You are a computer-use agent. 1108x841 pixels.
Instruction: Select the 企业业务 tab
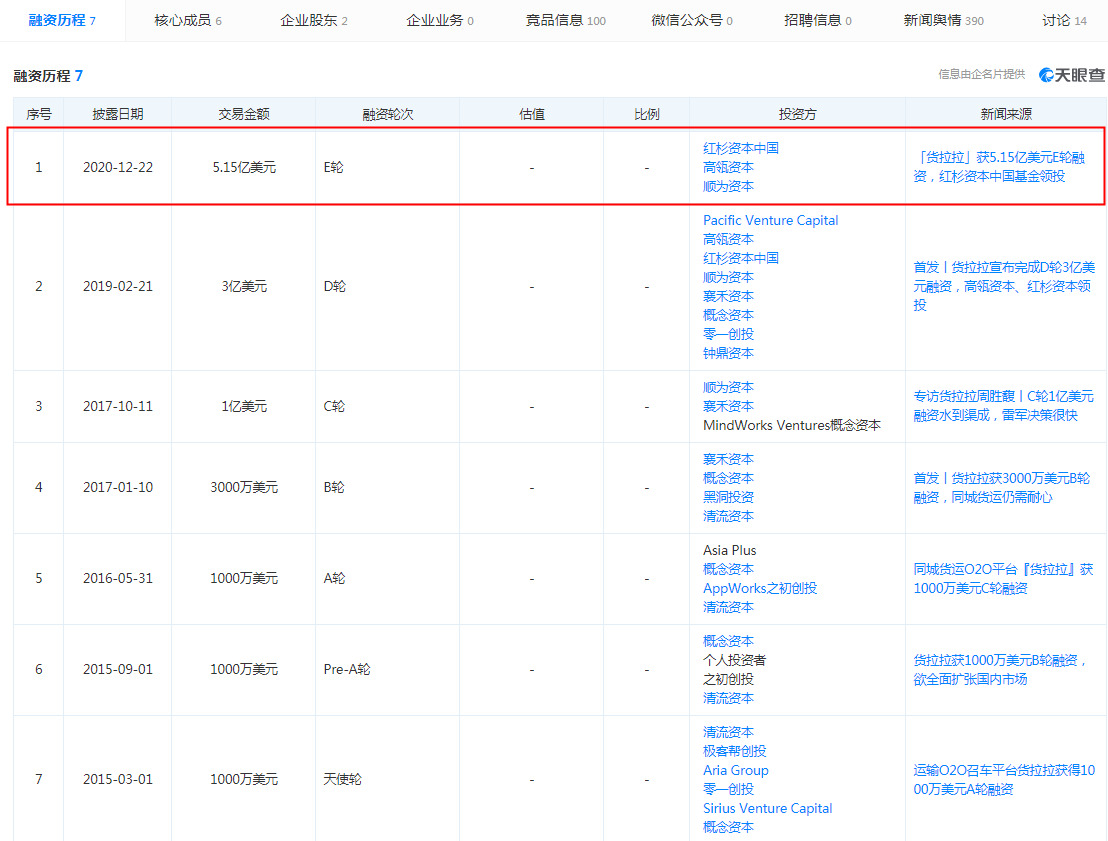tap(440, 20)
